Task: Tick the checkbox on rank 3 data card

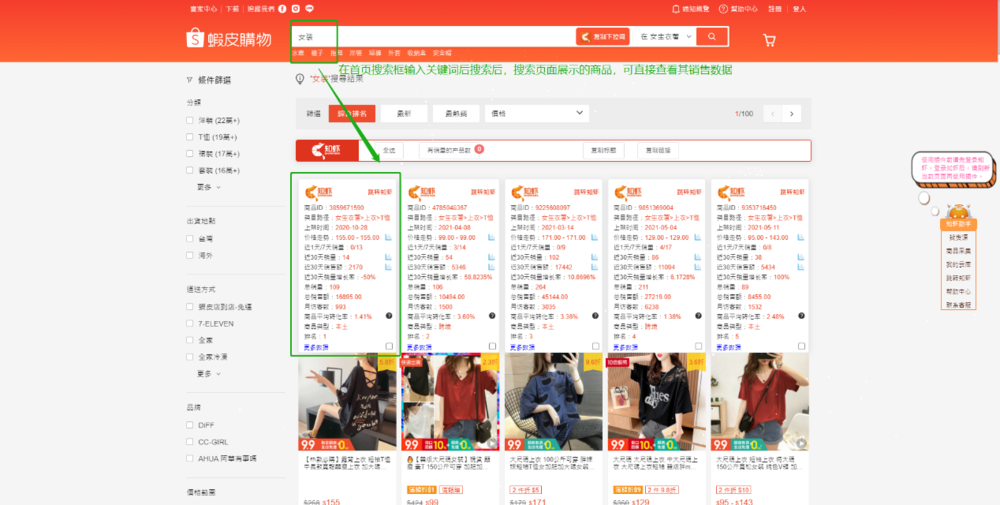Action: tap(596, 346)
